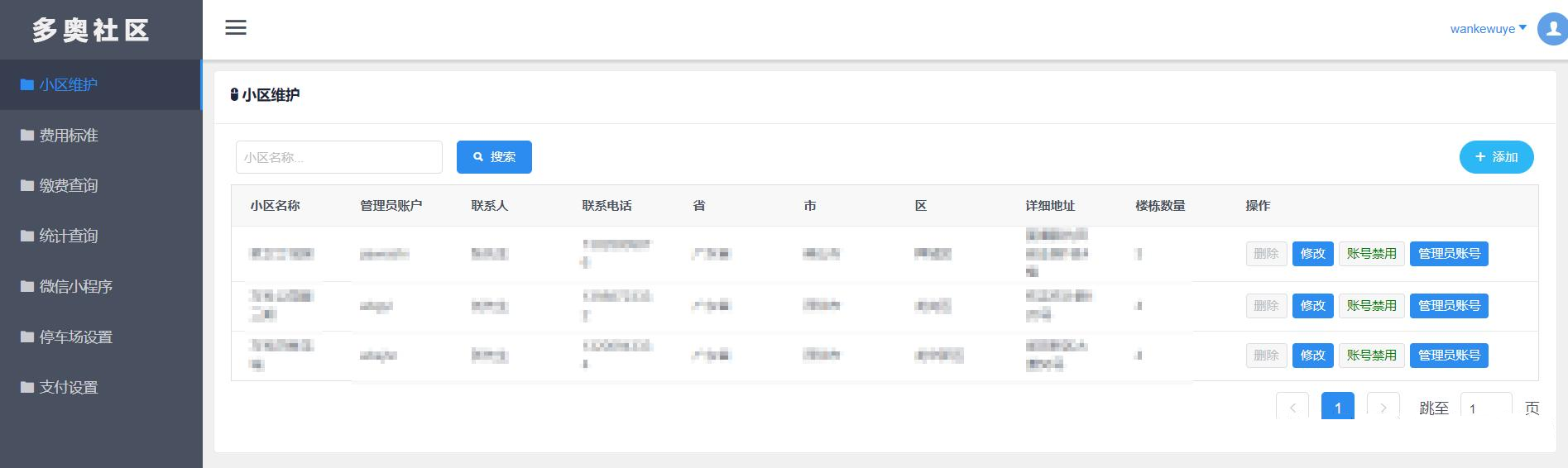
Task: Click the folder icon beside 缴费查询
Action: click(27, 185)
